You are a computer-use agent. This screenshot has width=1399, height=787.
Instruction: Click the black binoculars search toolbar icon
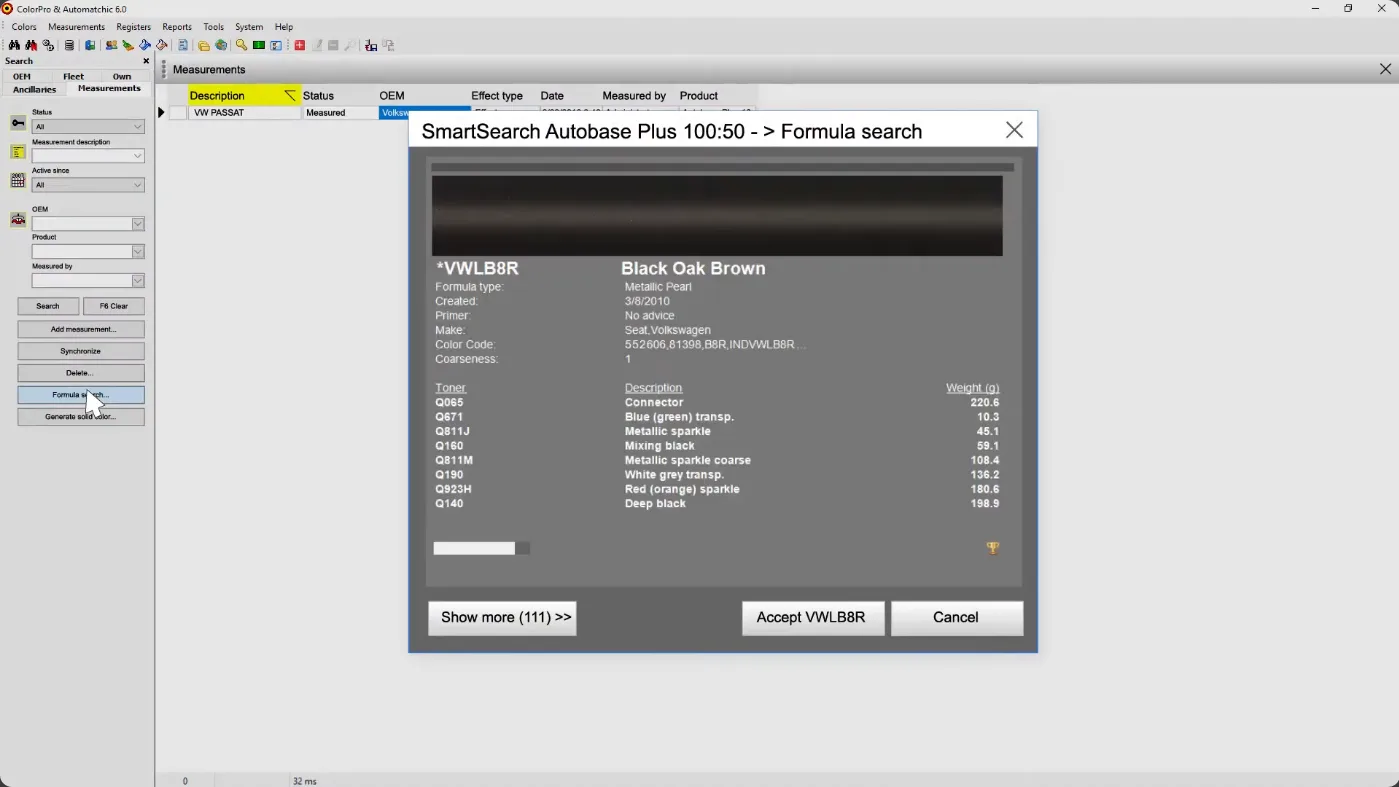[14, 45]
